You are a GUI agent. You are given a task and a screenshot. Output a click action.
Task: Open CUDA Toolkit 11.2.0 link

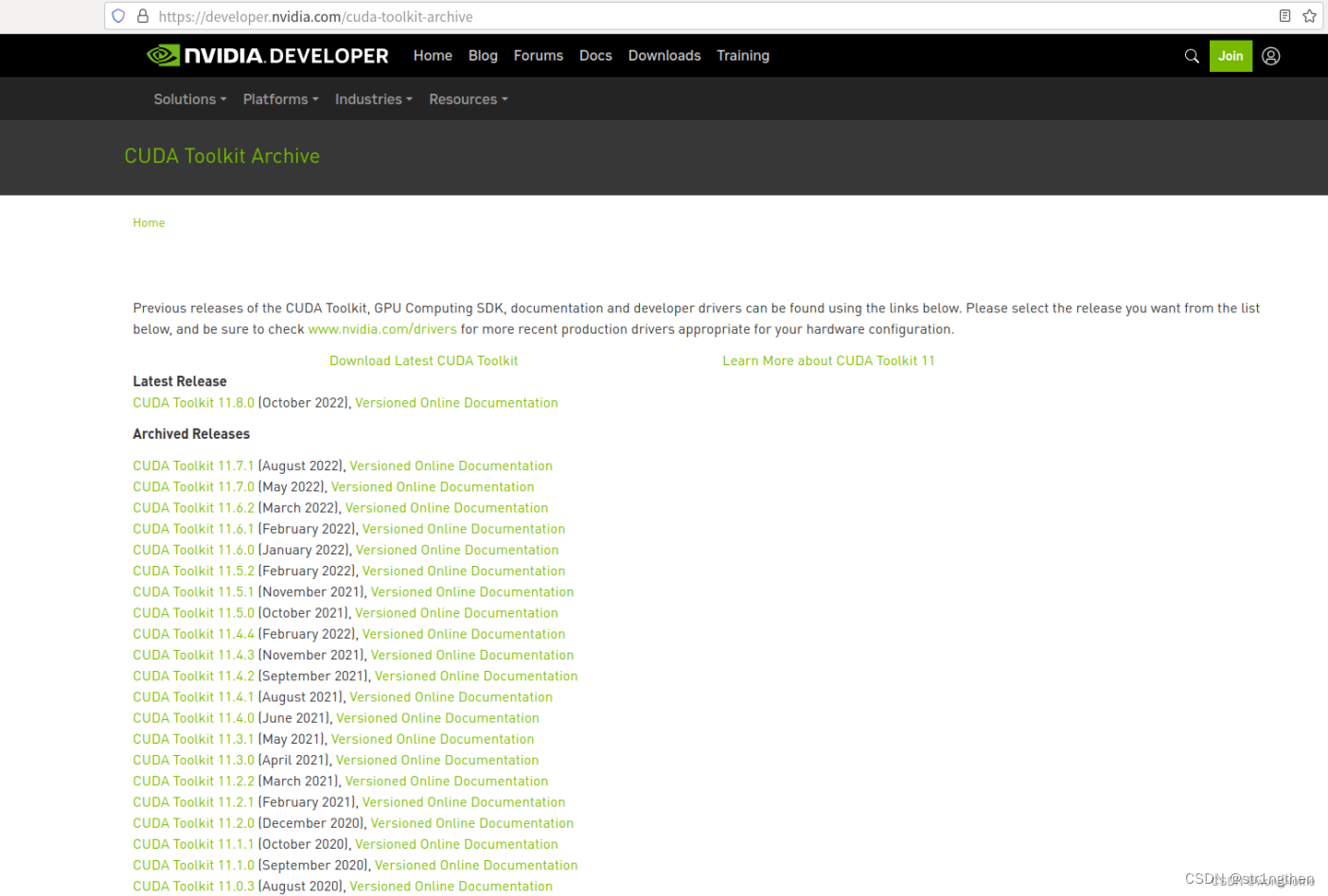point(194,823)
